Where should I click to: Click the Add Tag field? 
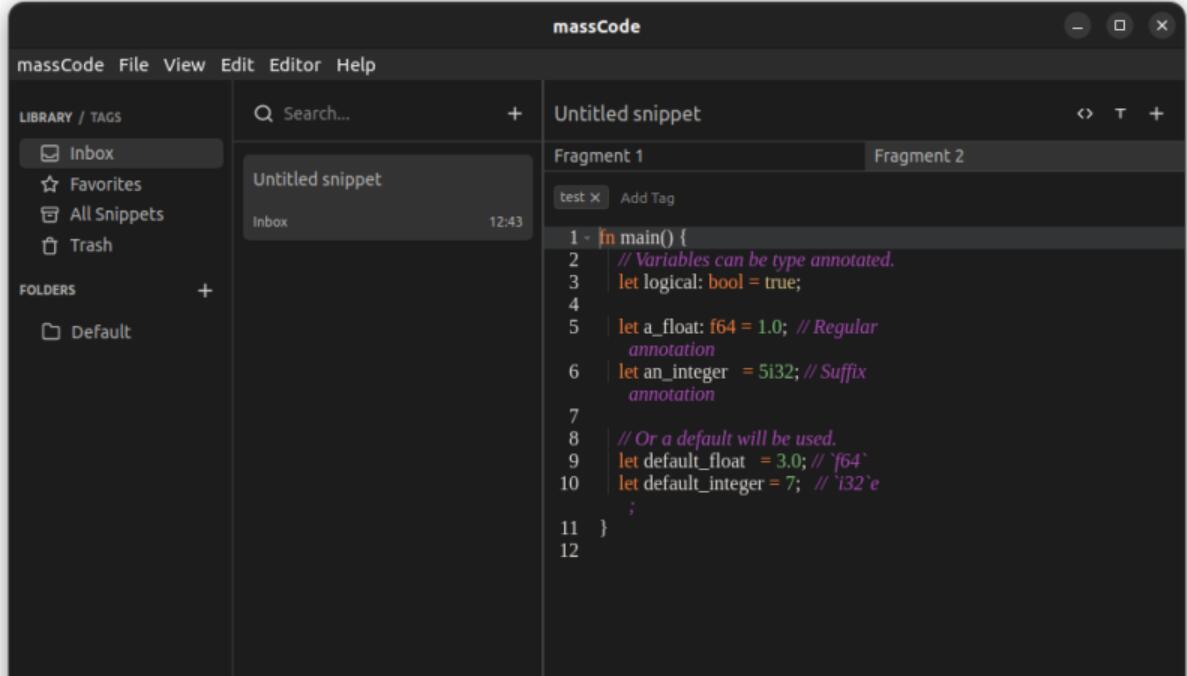pos(647,198)
